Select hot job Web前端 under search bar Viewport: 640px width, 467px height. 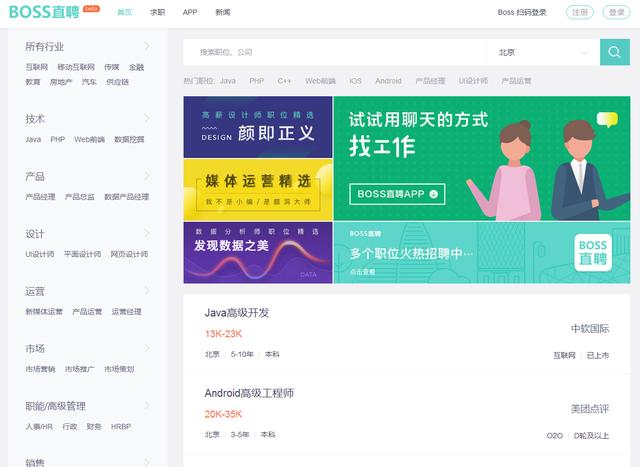[x=320, y=81]
